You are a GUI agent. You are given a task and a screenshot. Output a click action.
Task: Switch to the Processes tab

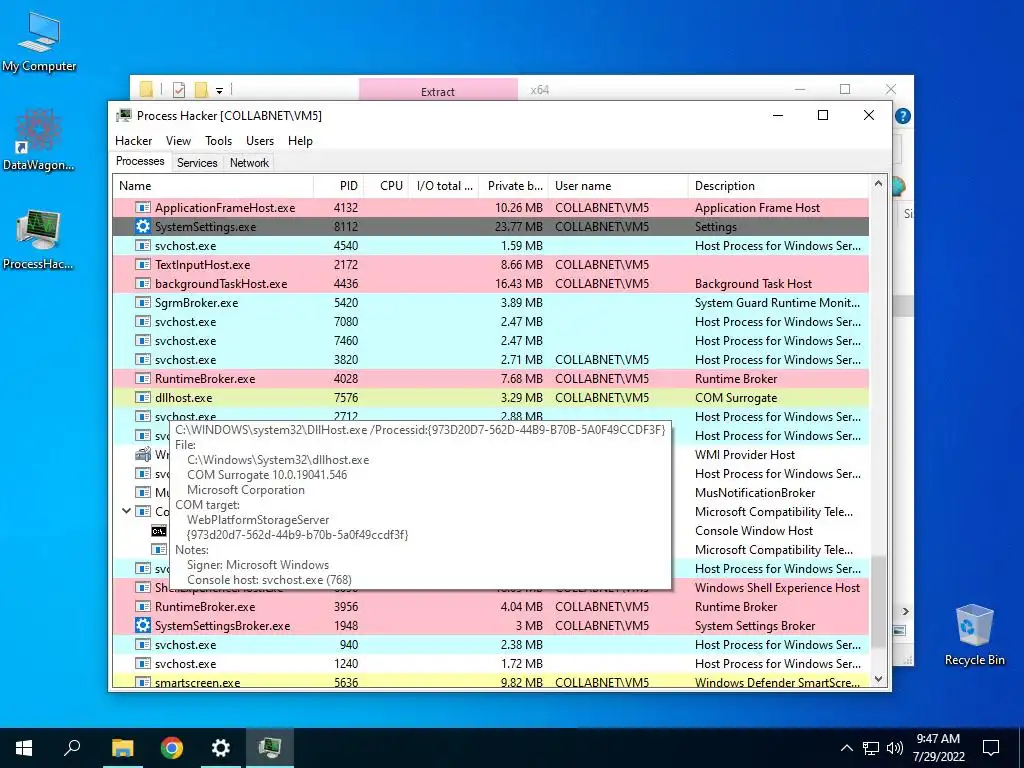tap(140, 161)
